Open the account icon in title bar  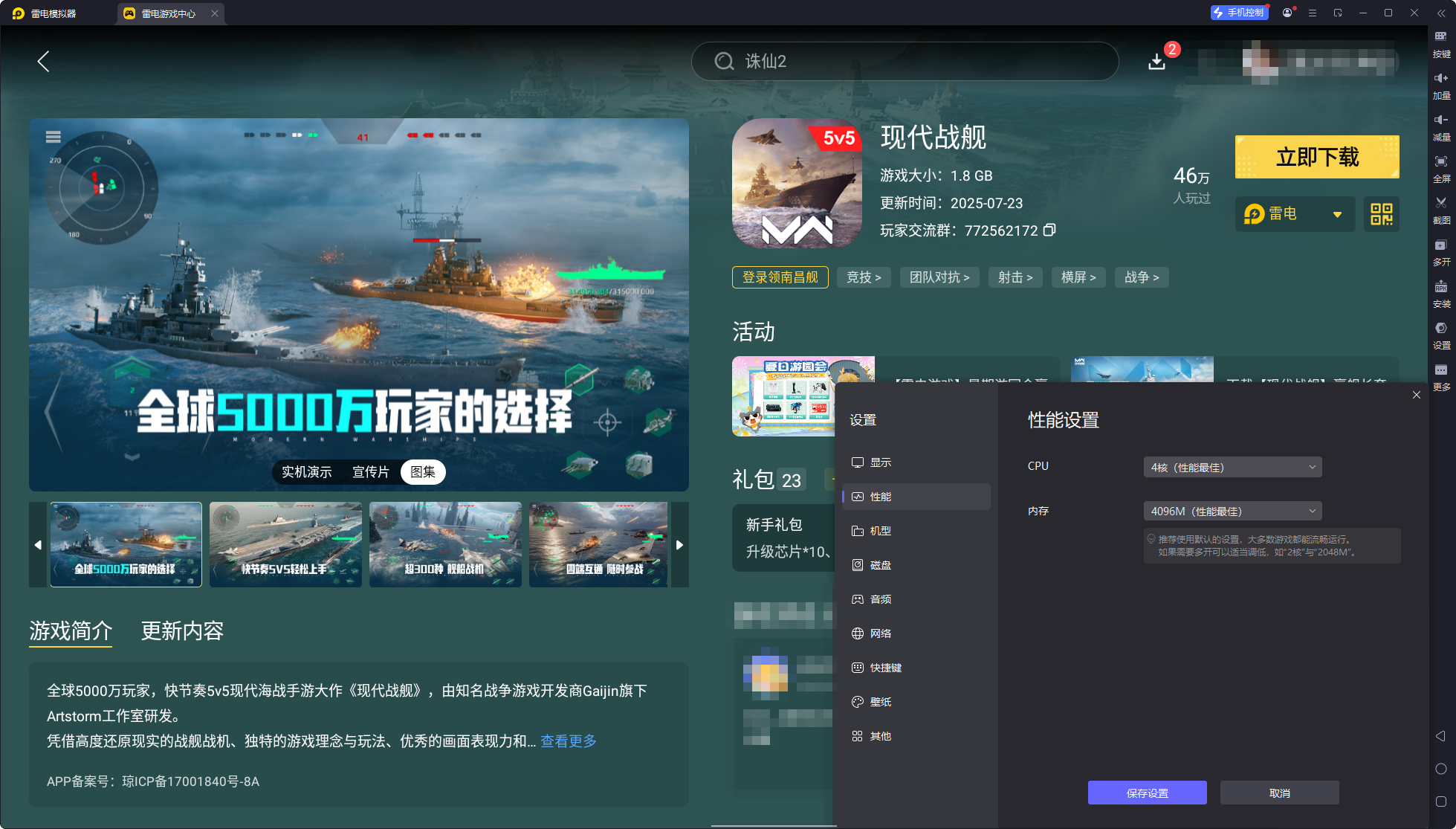tap(1287, 13)
